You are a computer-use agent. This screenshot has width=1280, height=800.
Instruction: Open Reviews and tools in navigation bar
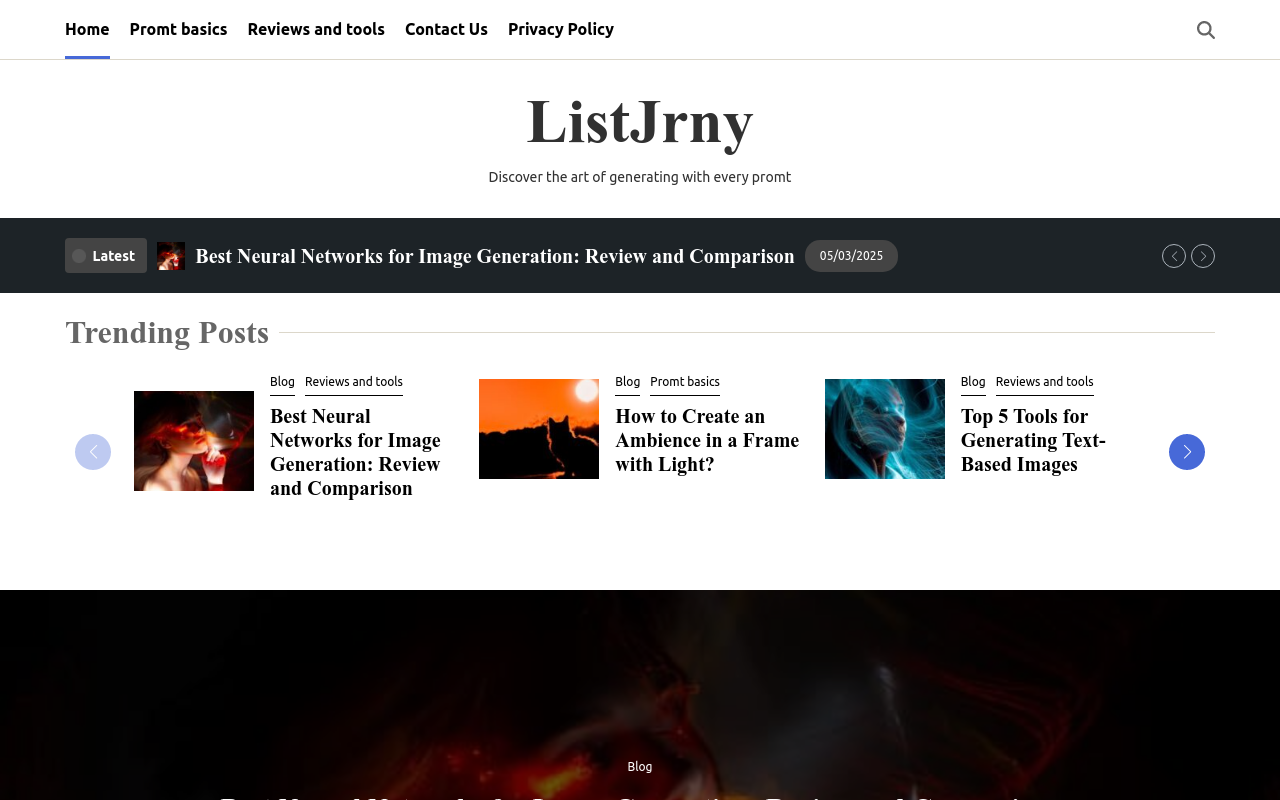click(x=316, y=29)
